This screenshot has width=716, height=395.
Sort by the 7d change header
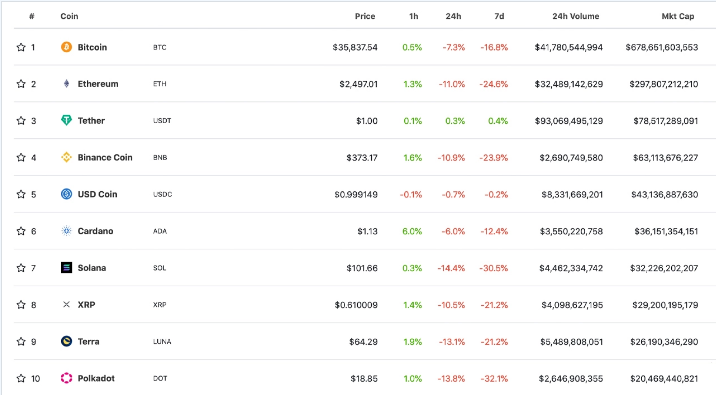pyautogui.click(x=499, y=16)
